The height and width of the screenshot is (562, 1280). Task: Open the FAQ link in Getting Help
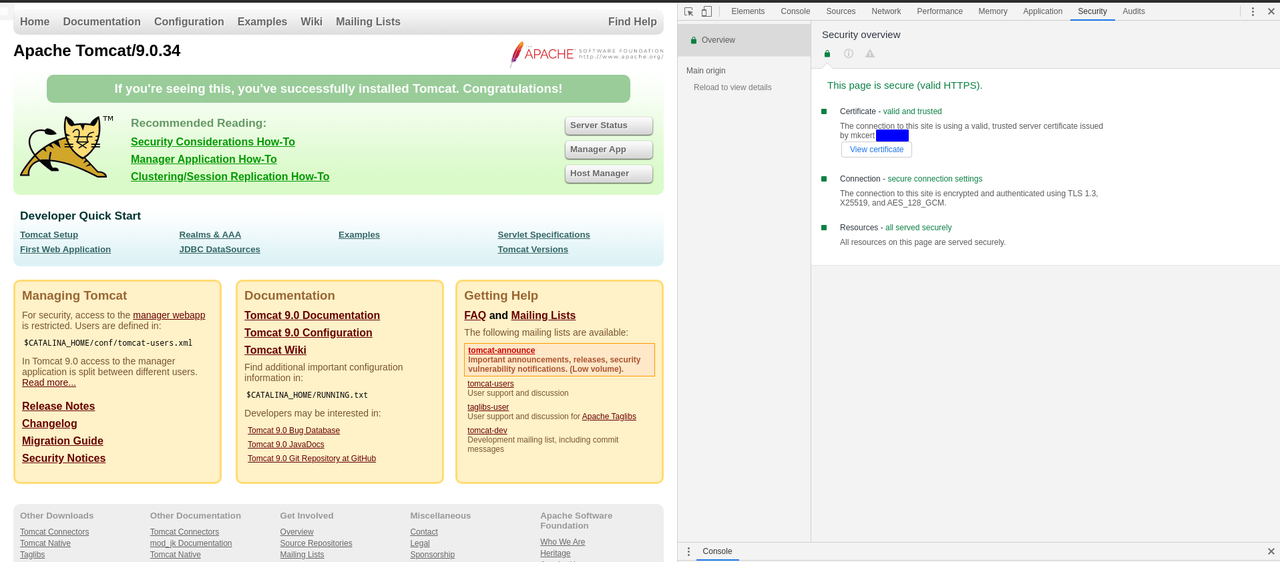[475, 316]
